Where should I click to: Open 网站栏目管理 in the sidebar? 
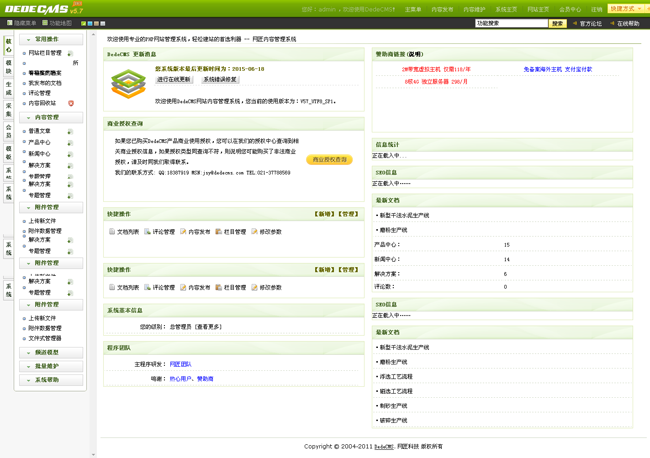tap(45, 53)
